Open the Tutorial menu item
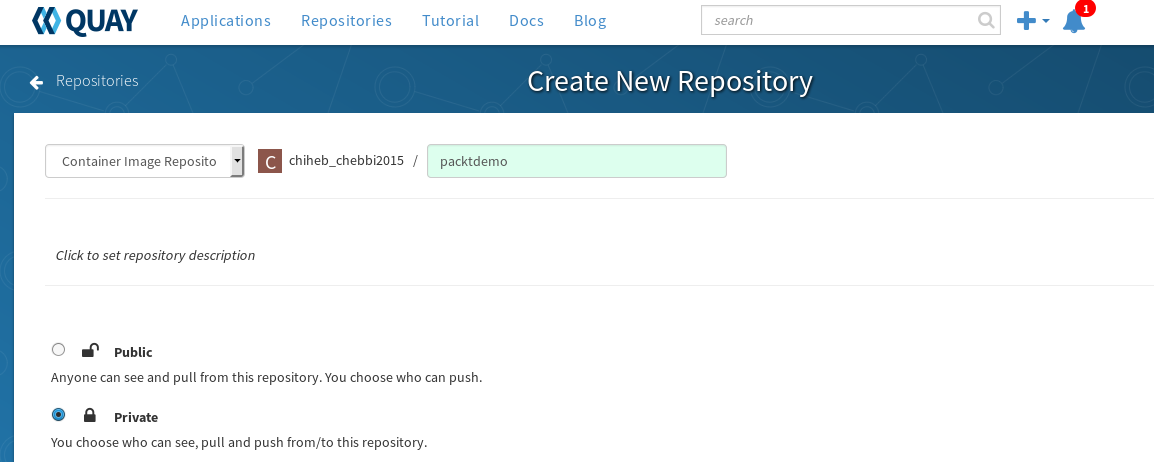Image resolution: width=1154 pixels, height=462 pixels. click(x=450, y=21)
